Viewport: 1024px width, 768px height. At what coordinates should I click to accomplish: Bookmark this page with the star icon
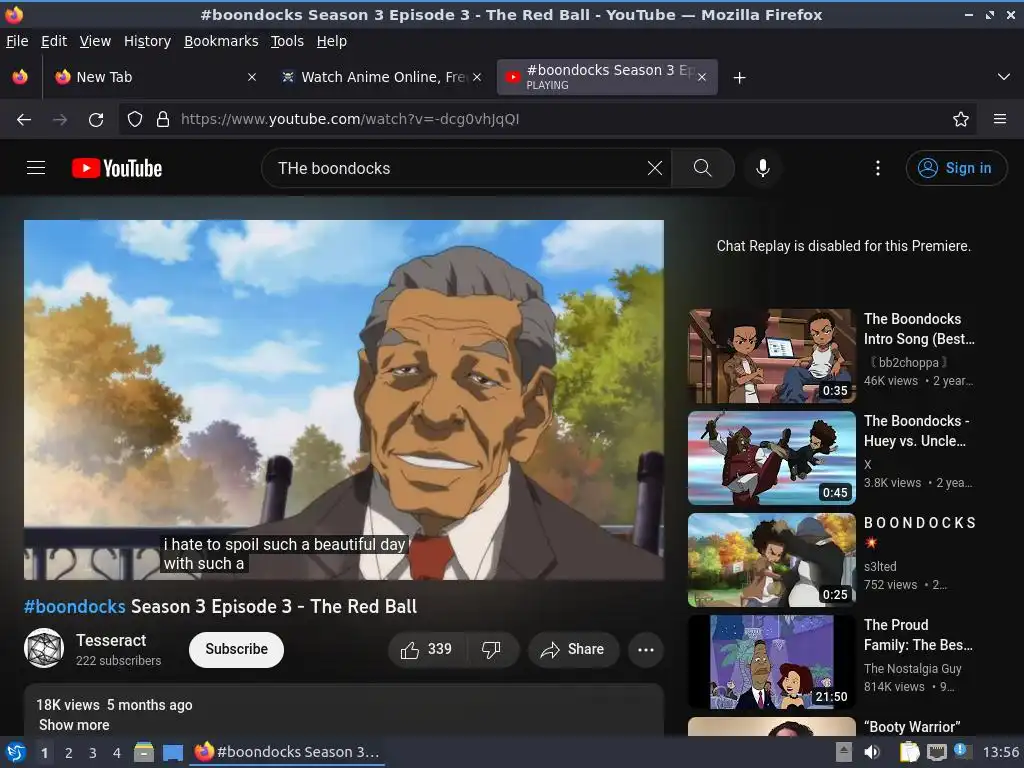(x=961, y=120)
